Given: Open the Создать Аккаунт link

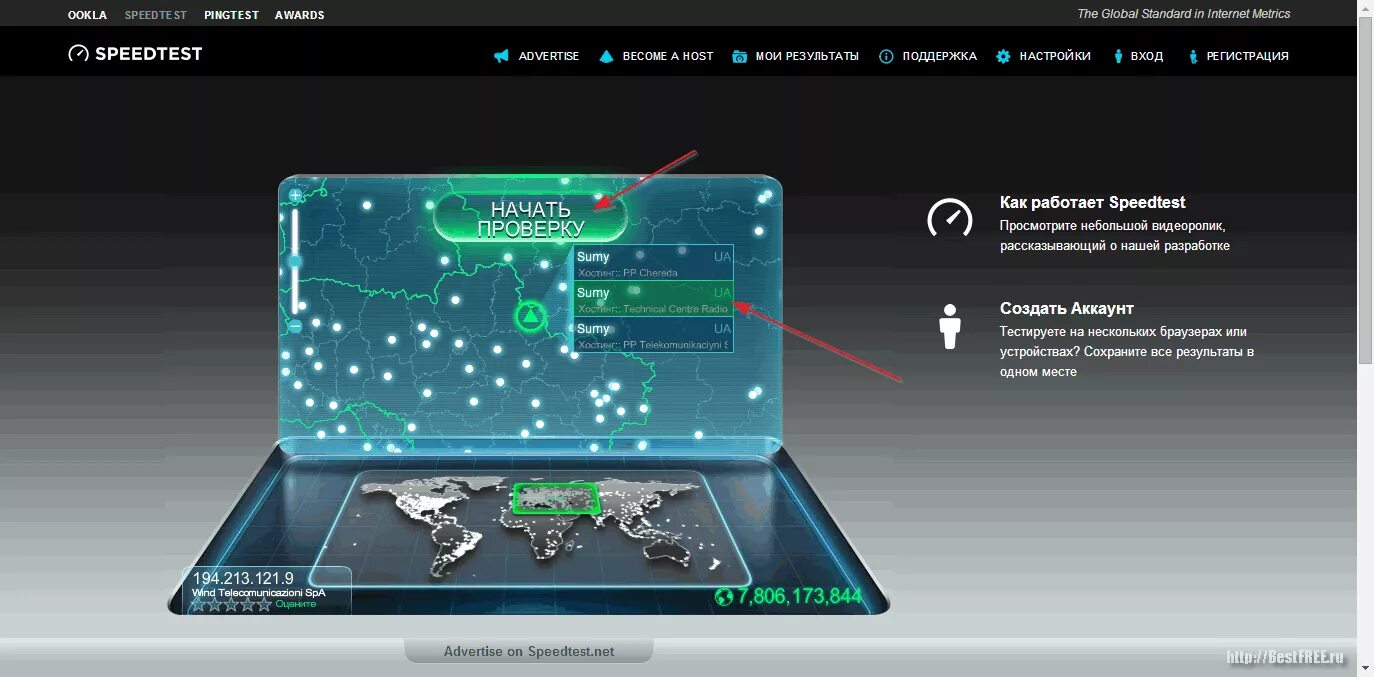Looking at the screenshot, I should point(1067,309).
